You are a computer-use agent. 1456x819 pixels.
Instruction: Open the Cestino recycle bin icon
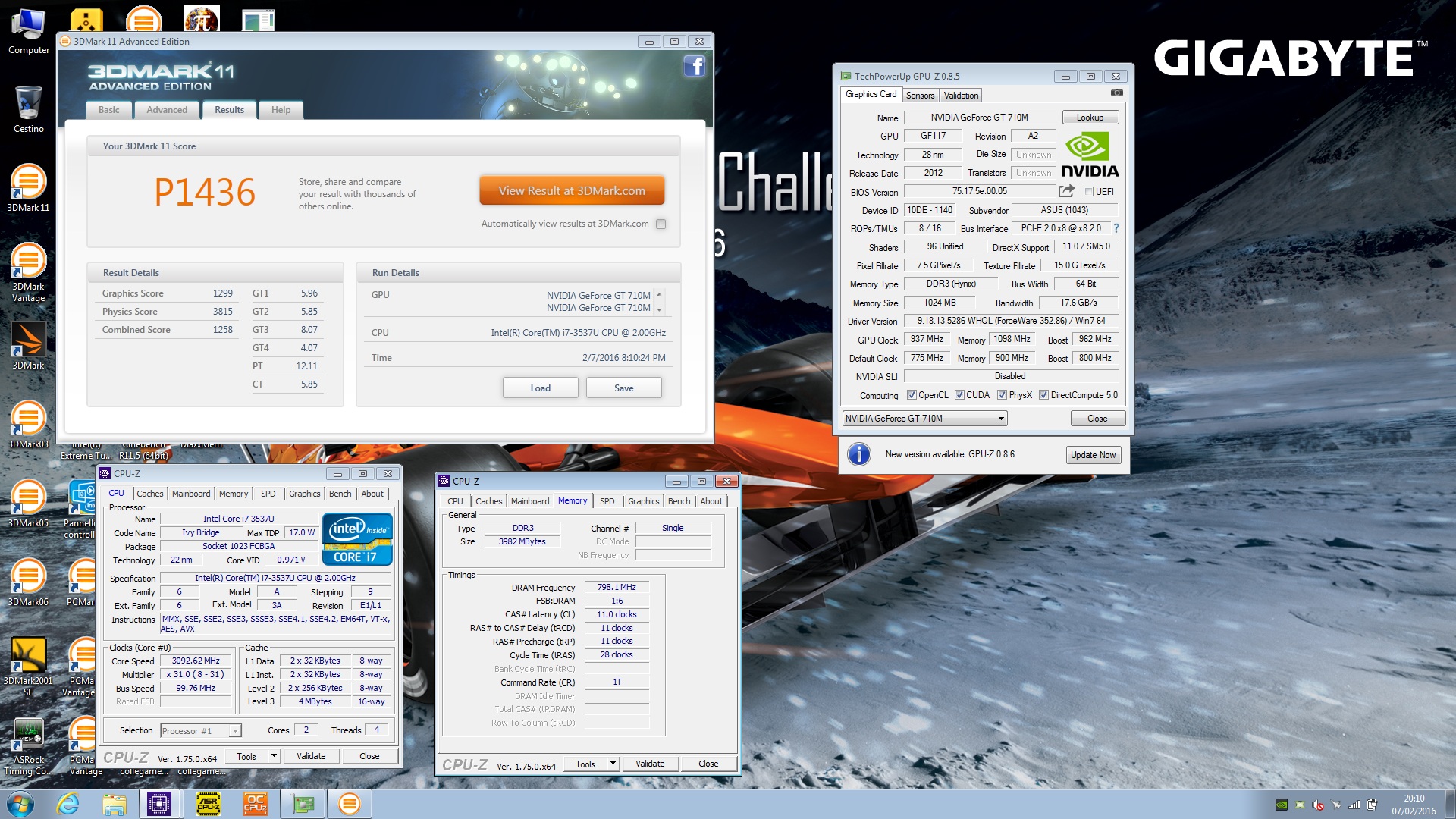pos(29,110)
